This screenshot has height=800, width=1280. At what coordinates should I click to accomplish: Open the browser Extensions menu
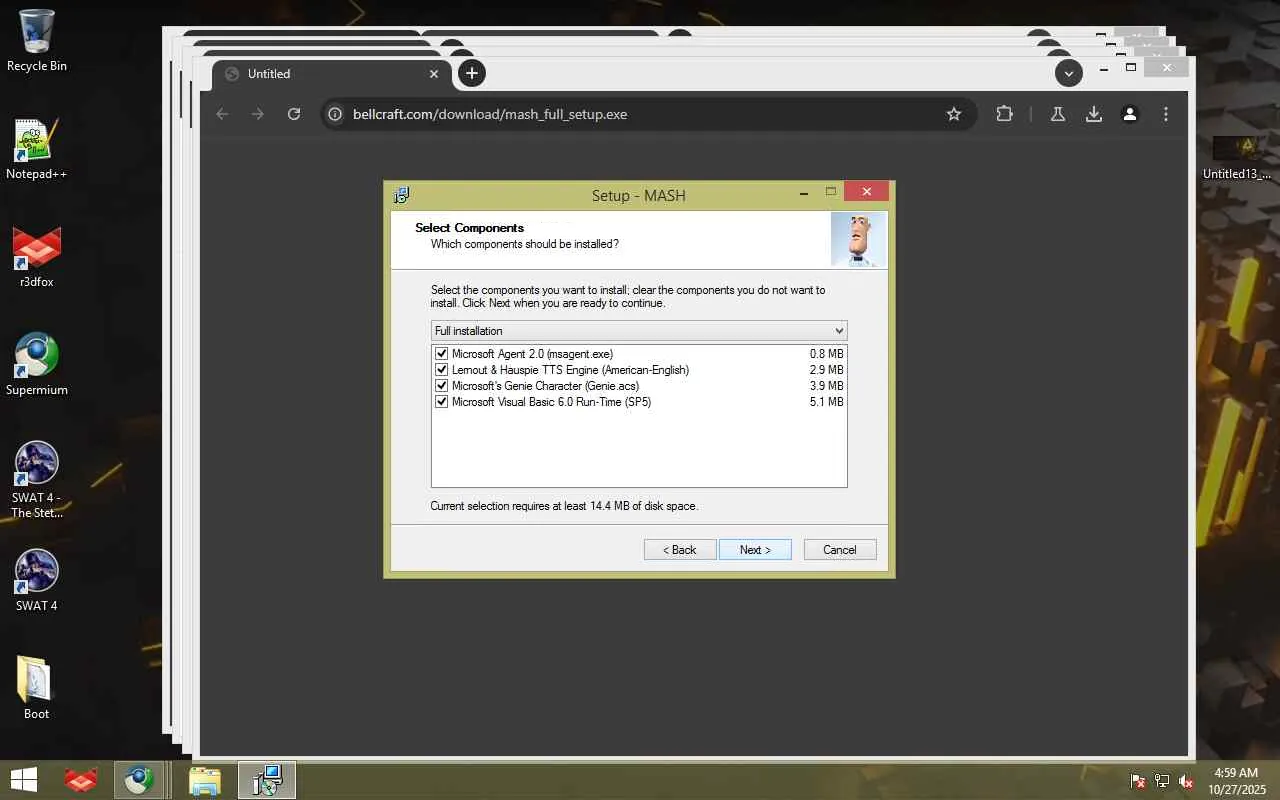pyautogui.click(x=1005, y=114)
